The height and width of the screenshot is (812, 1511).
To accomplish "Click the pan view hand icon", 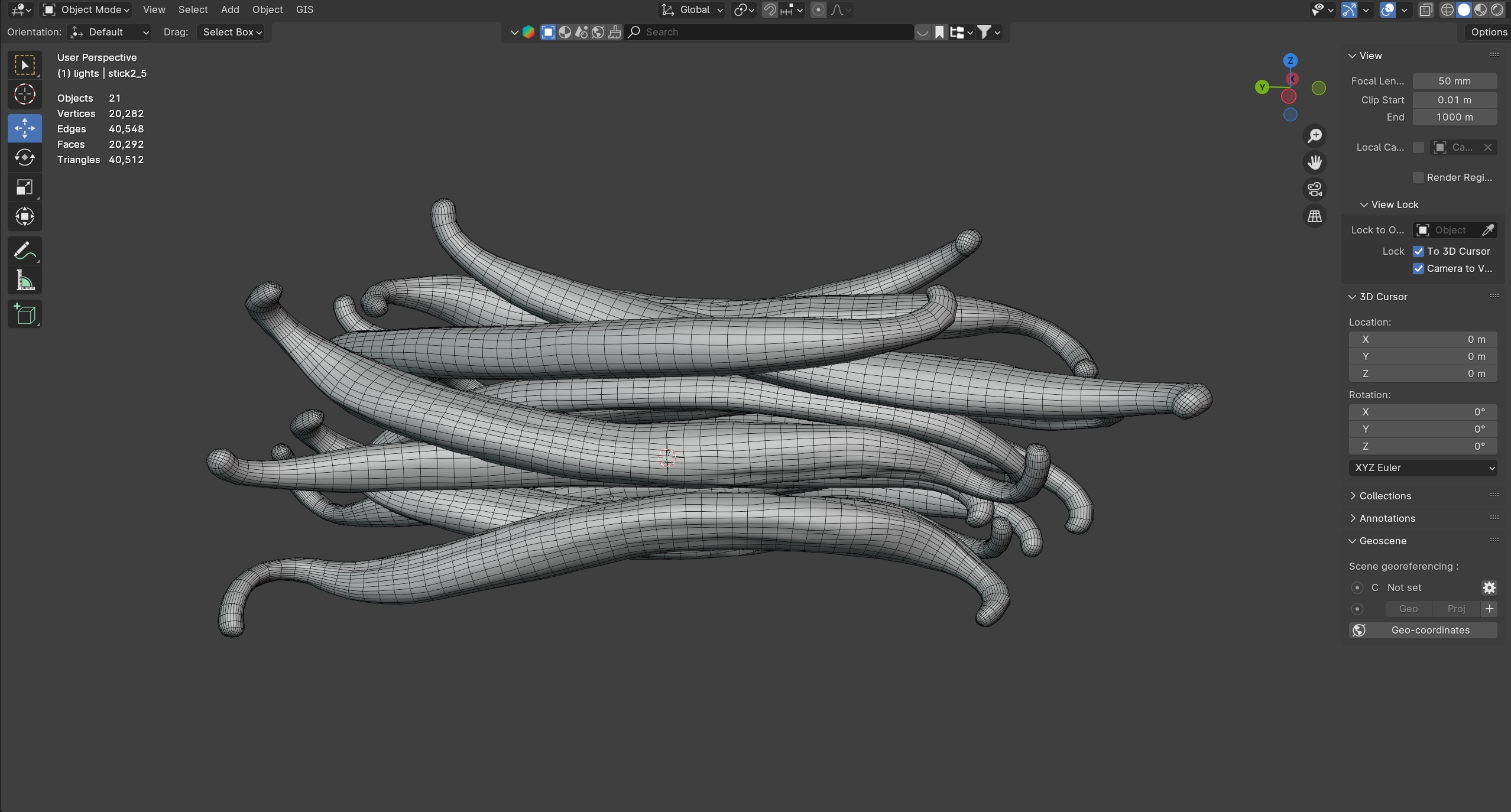I will pyautogui.click(x=1314, y=163).
